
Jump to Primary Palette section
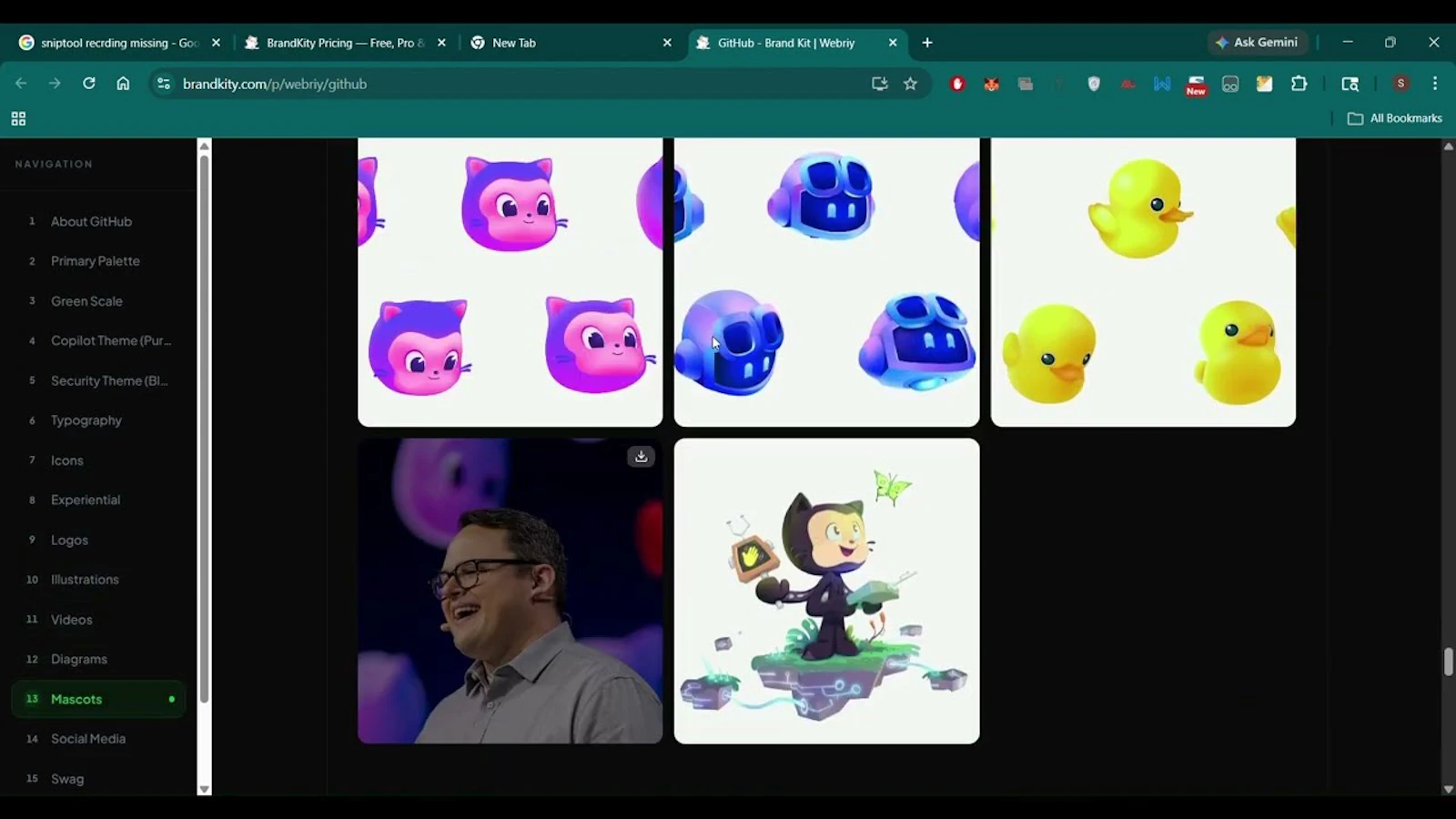point(98,261)
